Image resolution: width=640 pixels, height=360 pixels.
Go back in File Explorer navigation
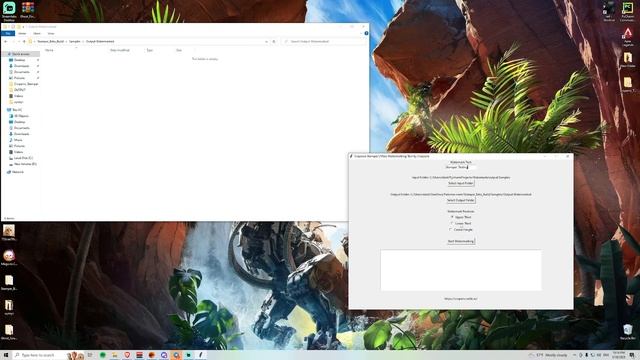point(5,42)
